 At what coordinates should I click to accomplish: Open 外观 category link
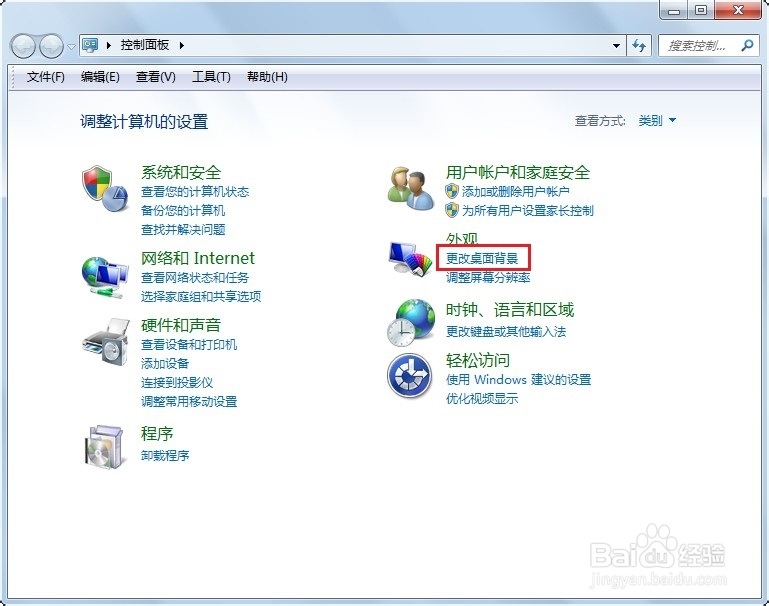click(x=461, y=238)
